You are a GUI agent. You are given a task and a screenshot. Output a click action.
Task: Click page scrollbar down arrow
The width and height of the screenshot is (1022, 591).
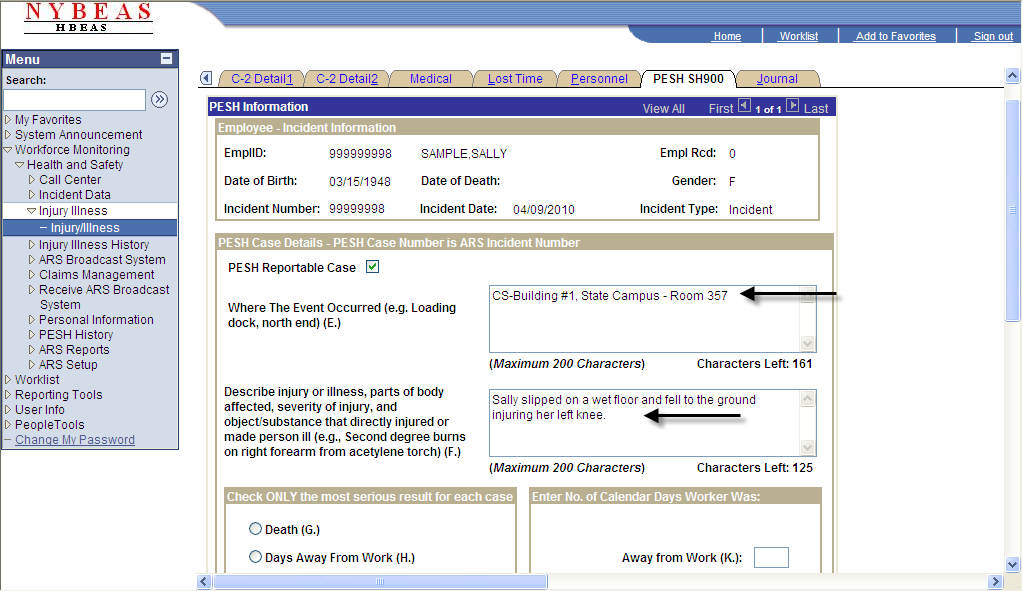[x=1012, y=564]
